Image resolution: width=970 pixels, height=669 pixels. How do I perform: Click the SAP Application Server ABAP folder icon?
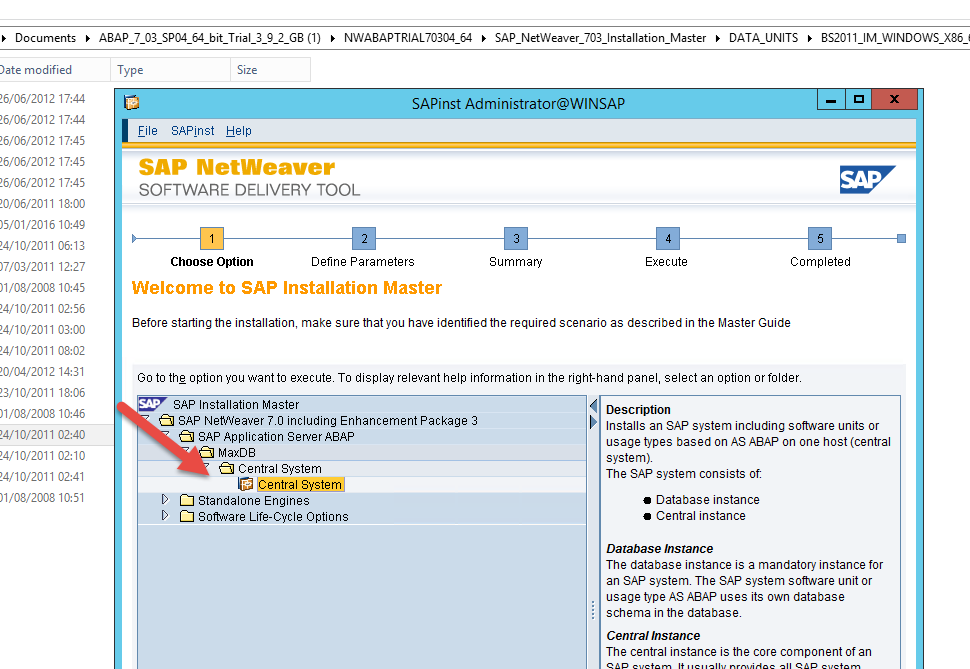click(x=187, y=437)
